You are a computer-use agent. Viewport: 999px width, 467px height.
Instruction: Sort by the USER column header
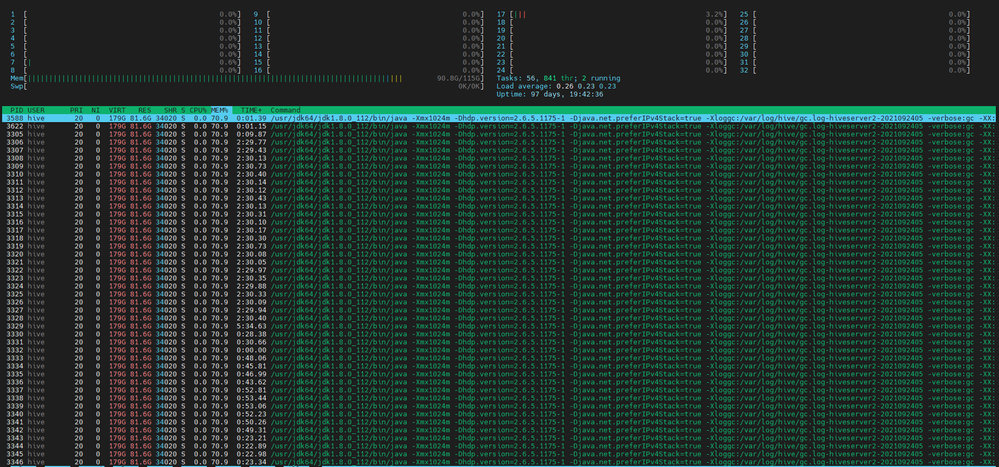click(x=36, y=110)
